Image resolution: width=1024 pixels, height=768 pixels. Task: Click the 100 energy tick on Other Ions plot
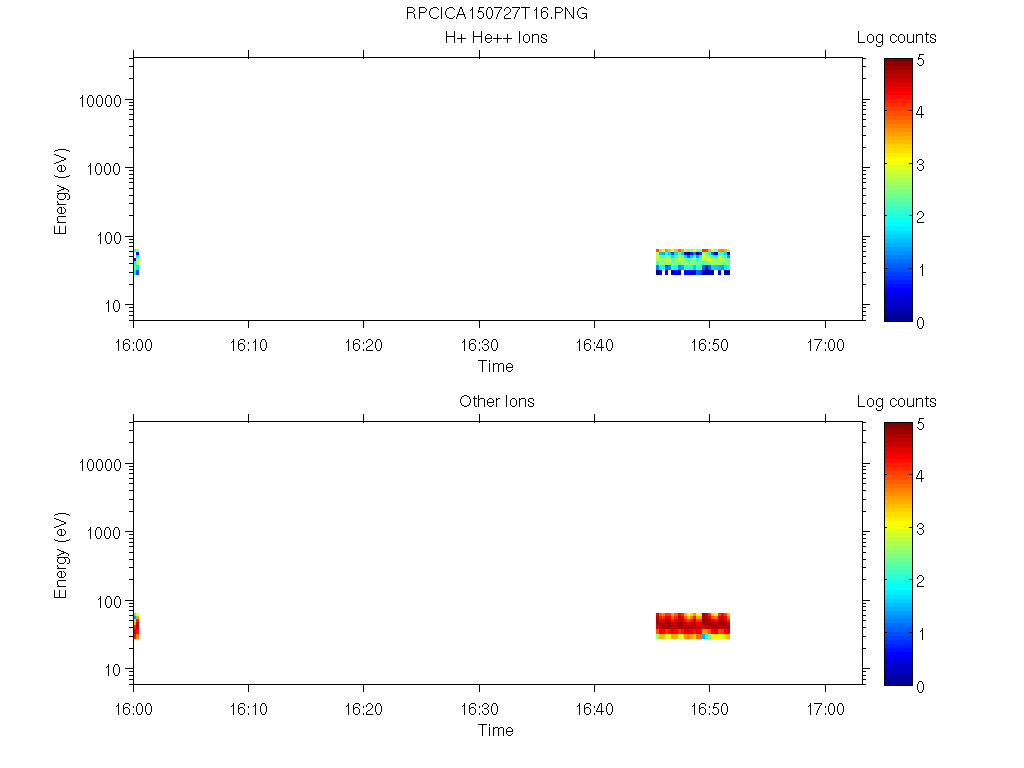pos(108,601)
